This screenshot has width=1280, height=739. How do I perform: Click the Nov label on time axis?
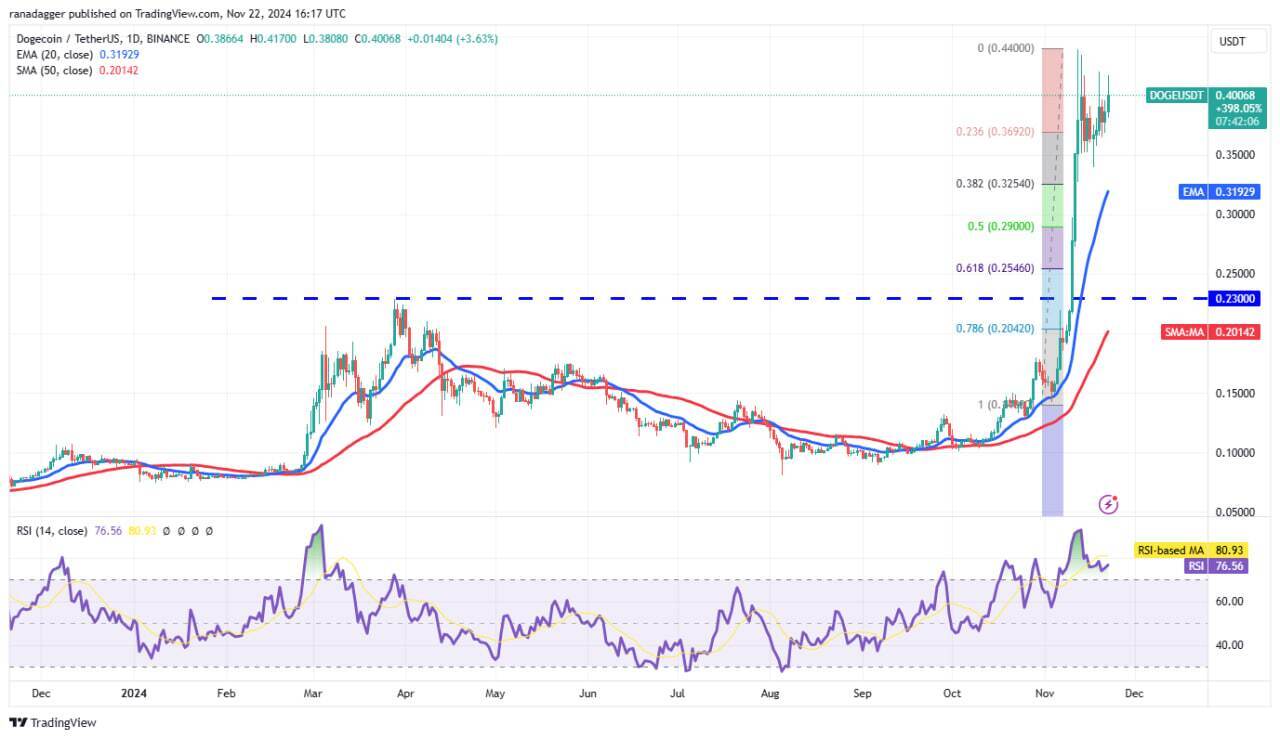coord(1045,692)
